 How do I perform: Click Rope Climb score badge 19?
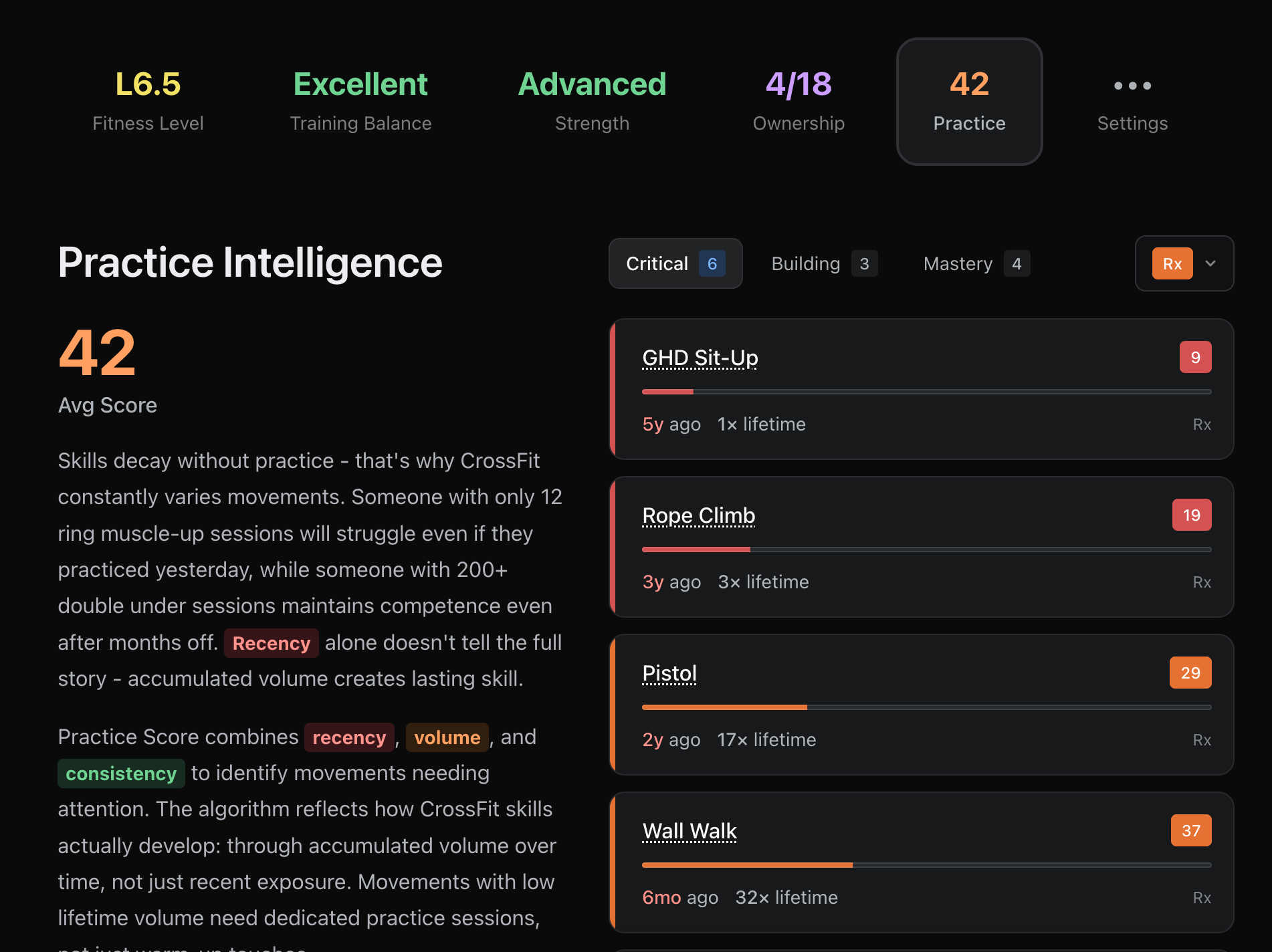click(1191, 515)
